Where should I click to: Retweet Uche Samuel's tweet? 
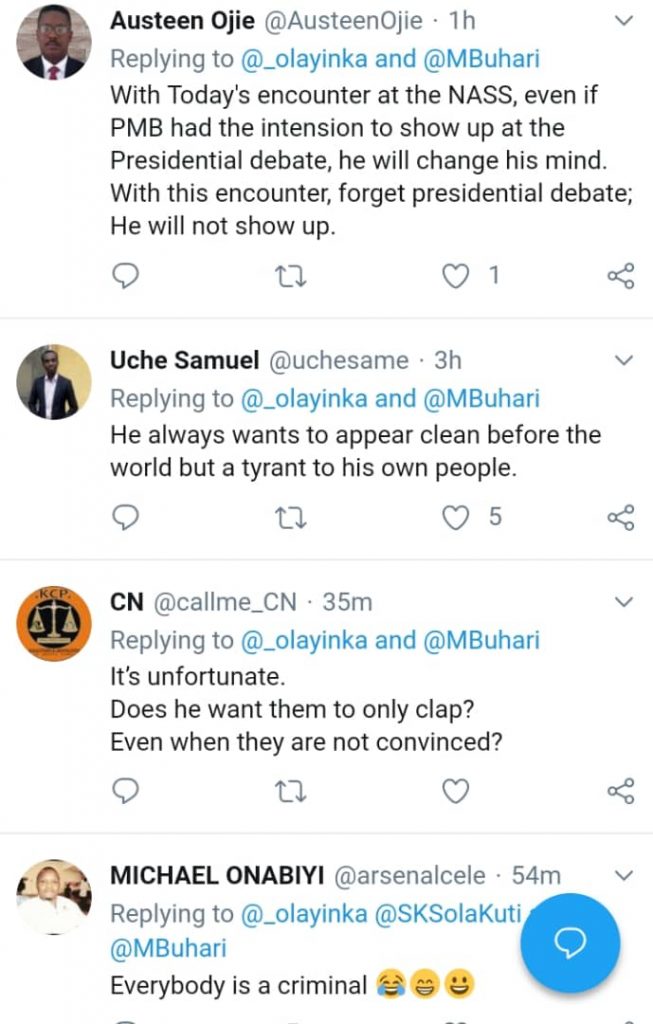290,517
